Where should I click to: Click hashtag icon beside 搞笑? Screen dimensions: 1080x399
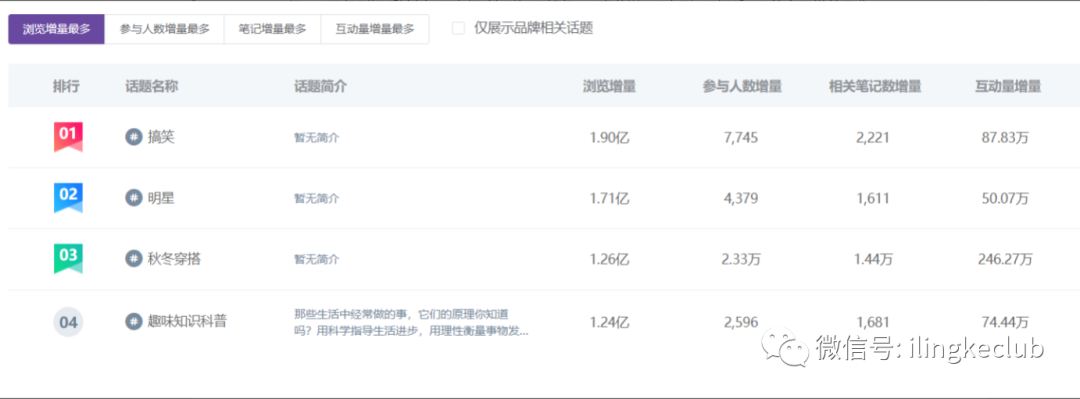(x=134, y=137)
